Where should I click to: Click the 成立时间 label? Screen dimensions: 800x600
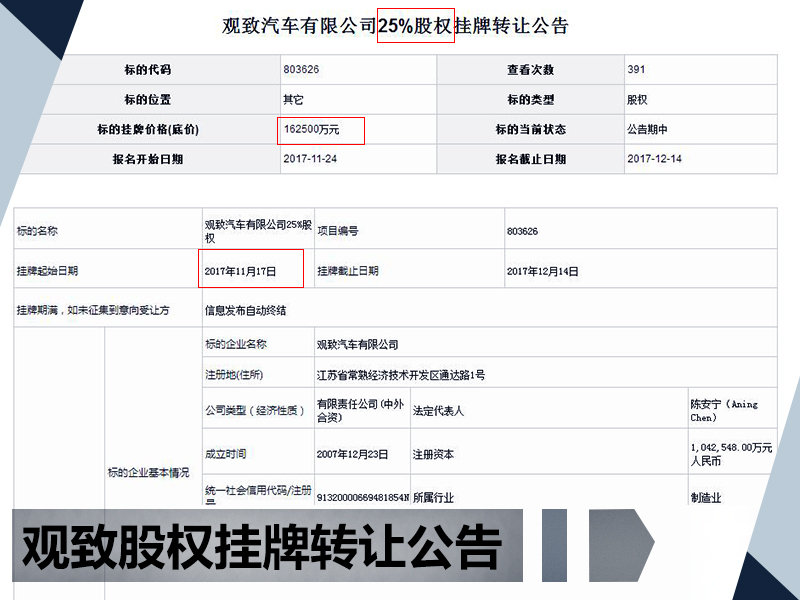[226, 454]
